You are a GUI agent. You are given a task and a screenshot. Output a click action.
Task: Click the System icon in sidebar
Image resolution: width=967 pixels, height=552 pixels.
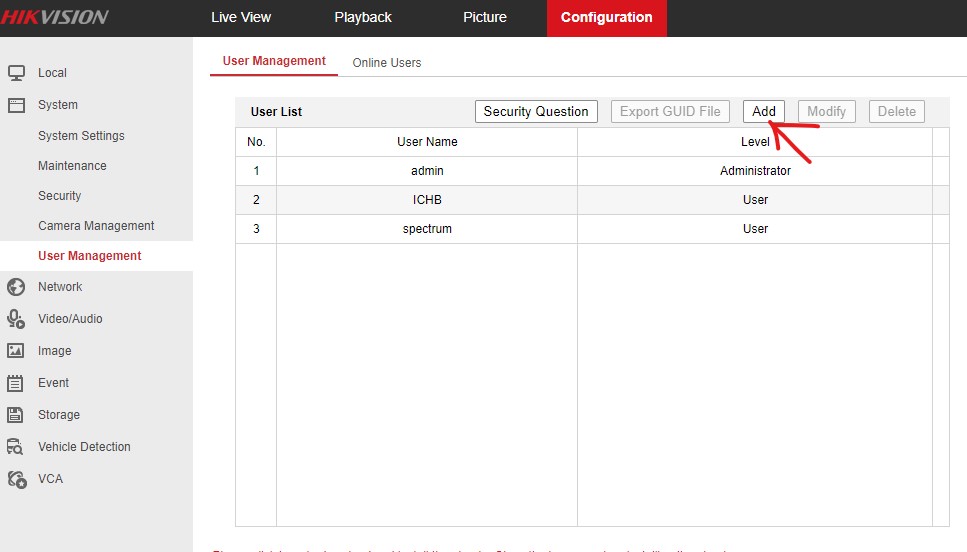pyautogui.click(x=16, y=105)
